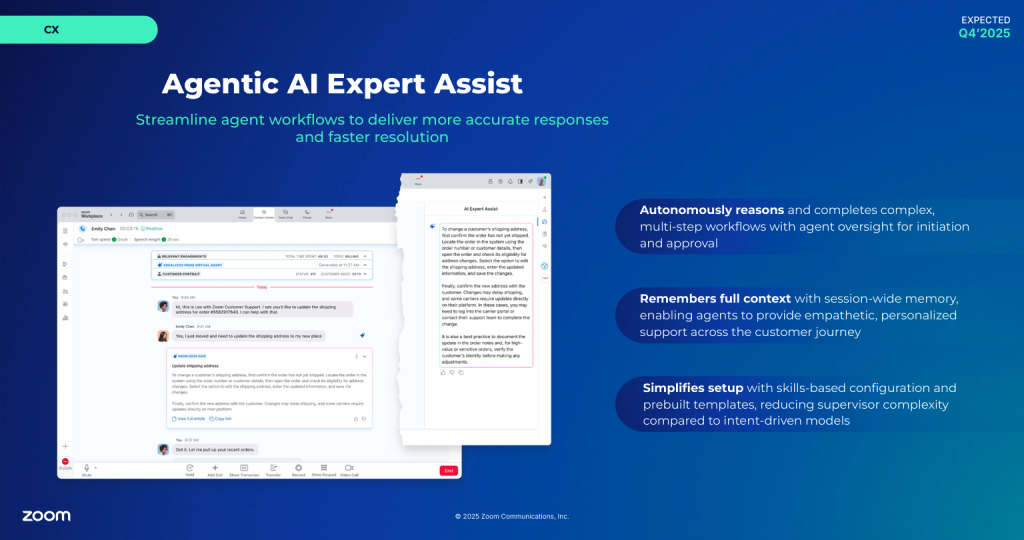Collapse the Knowledge Base card chevron

364,357
